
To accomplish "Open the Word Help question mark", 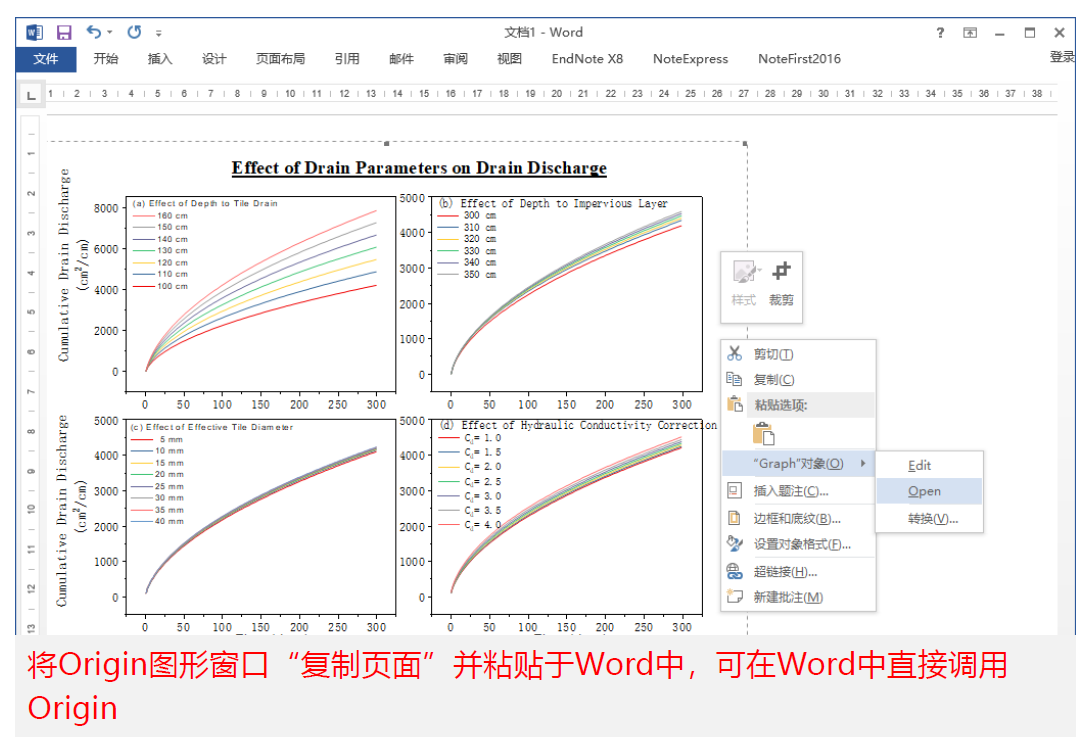I will (940, 33).
